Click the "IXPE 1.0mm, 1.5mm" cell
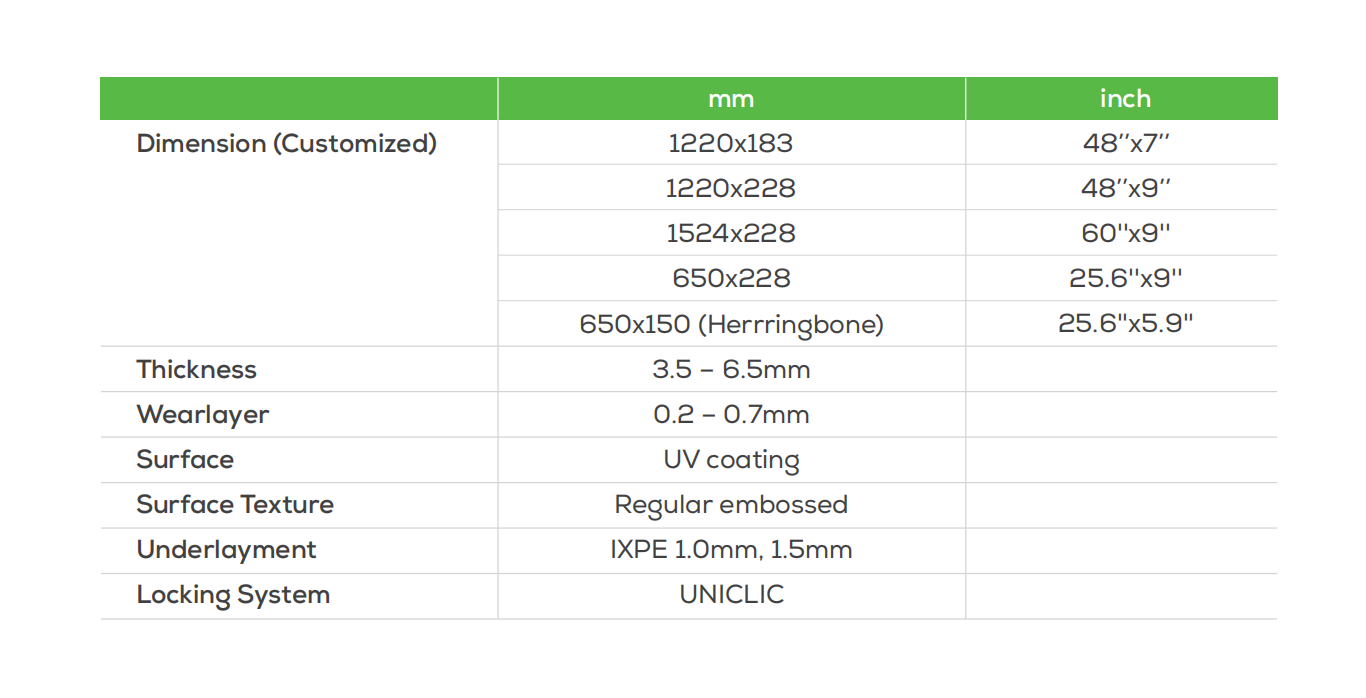 [x=731, y=549]
